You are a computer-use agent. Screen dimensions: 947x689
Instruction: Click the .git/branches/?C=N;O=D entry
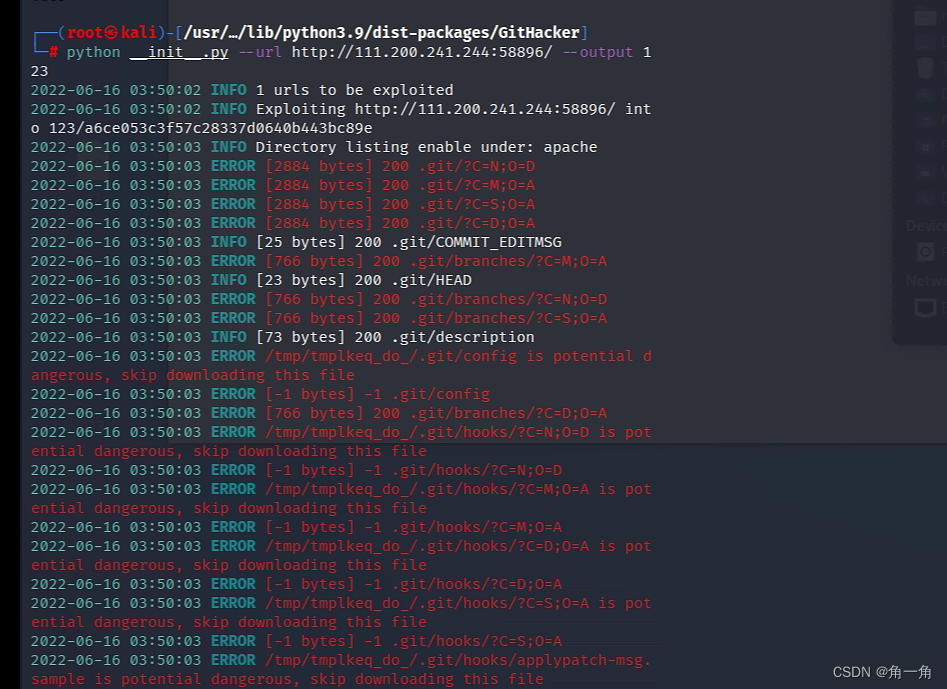509,300
